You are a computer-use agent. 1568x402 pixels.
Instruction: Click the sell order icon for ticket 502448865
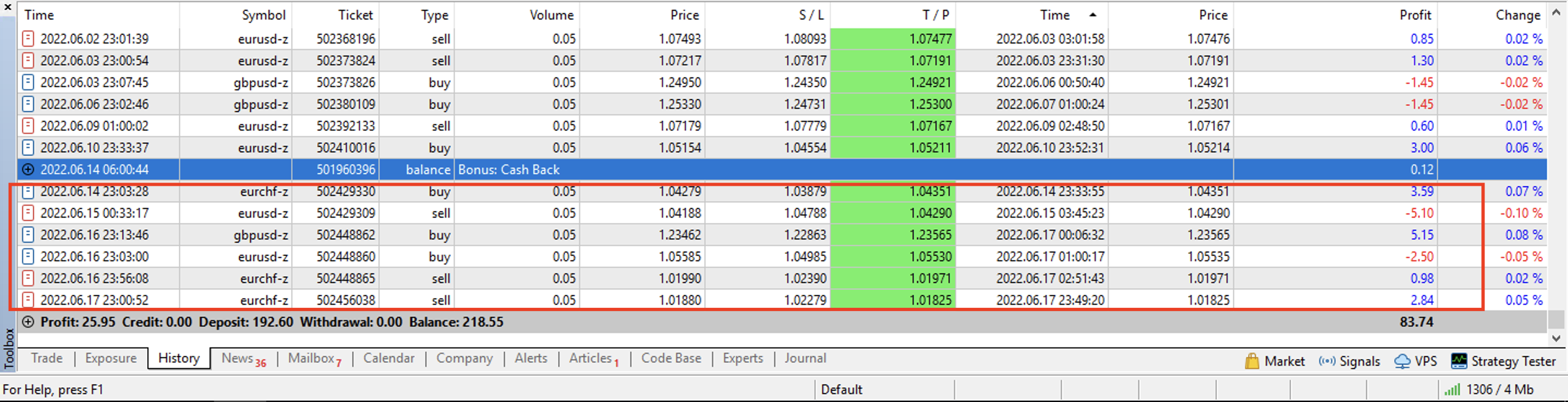pyautogui.click(x=27, y=278)
